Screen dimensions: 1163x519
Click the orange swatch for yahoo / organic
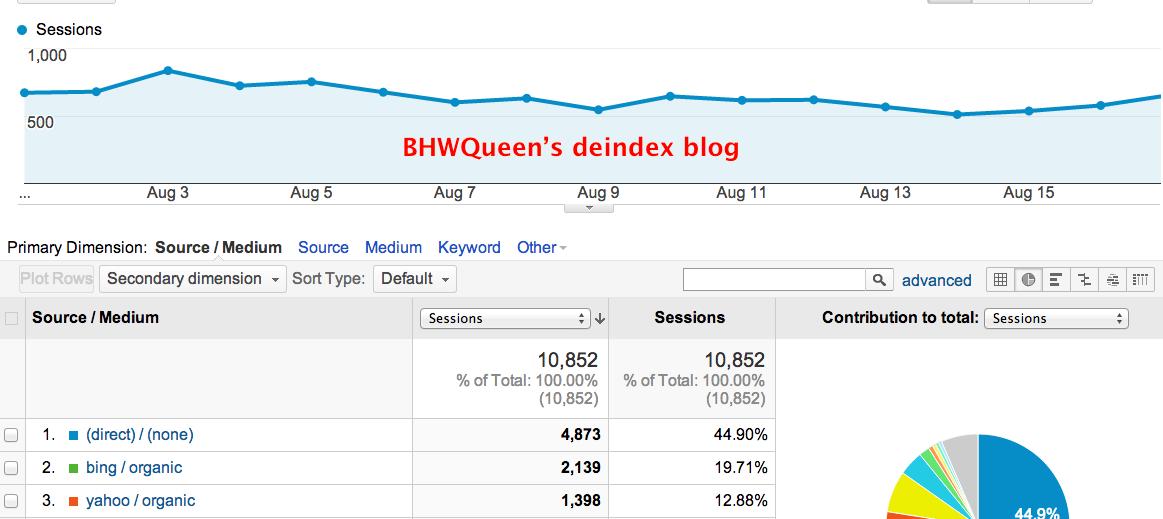pyautogui.click(x=73, y=501)
